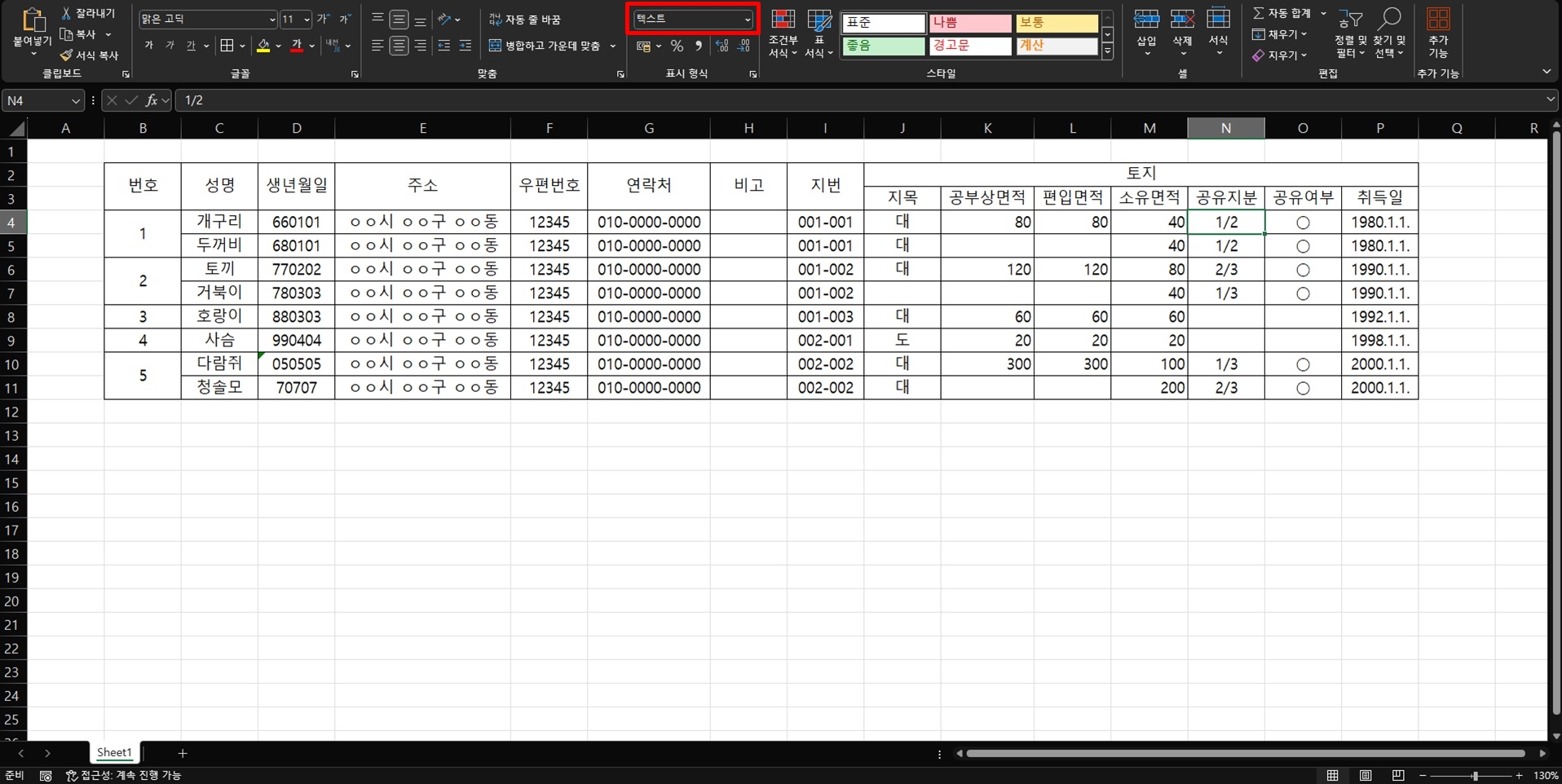Decrease font size with 가 down icon
The height and width of the screenshot is (784, 1562).
coord(345,19)
